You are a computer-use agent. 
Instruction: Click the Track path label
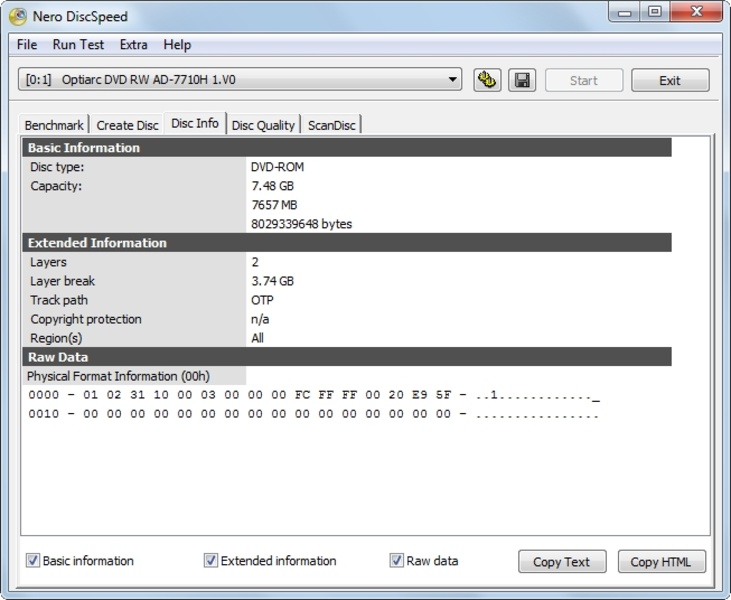[x=59, y=300]
